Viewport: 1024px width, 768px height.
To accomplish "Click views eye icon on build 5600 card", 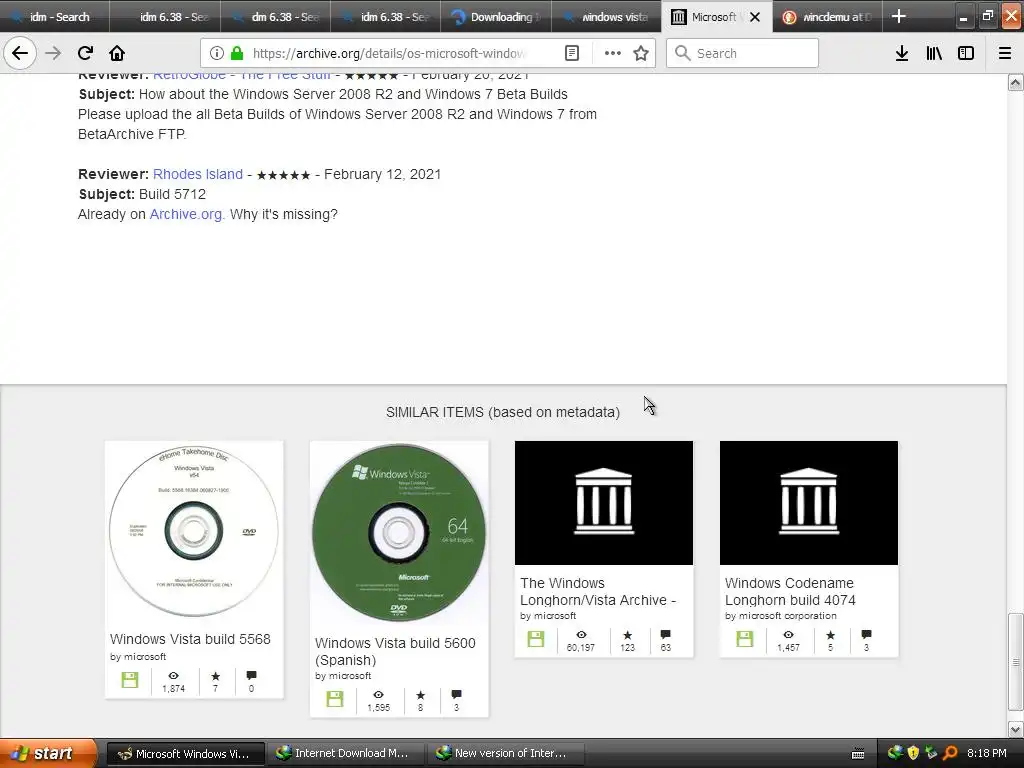I will [378, 695].
